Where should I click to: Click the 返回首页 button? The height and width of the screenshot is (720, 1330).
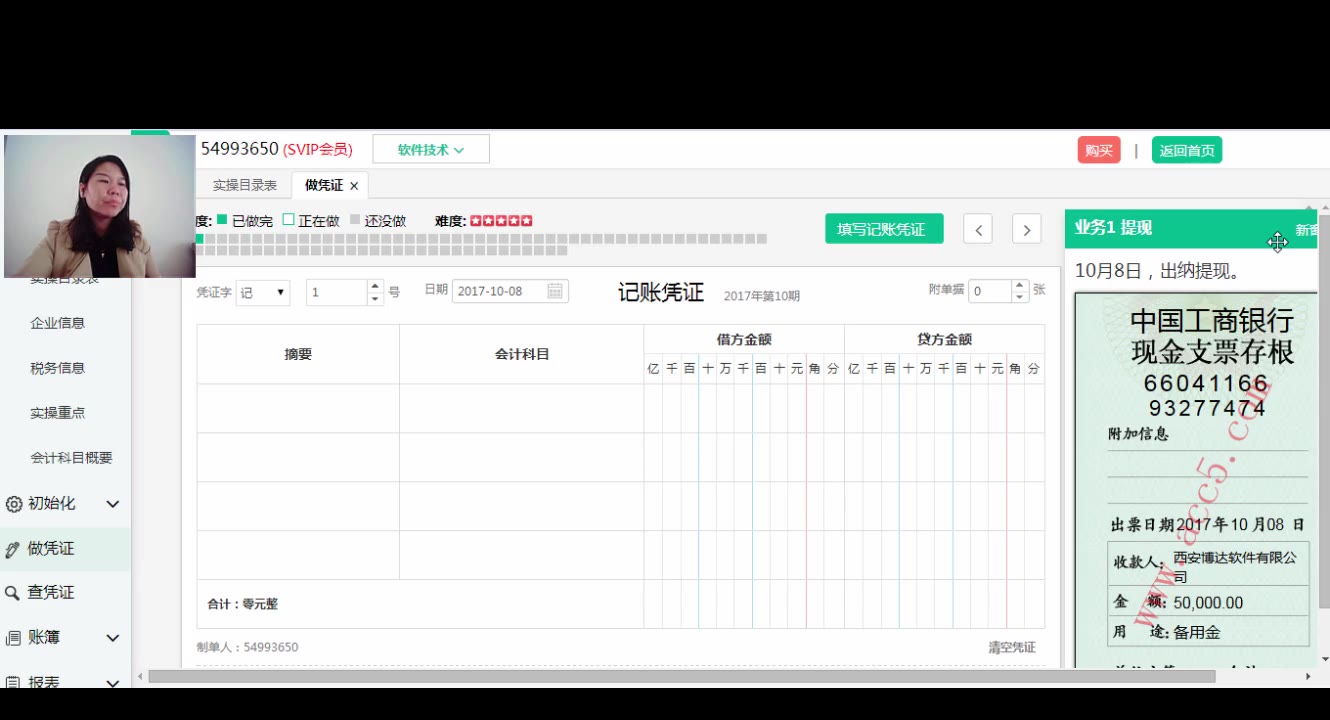1187,148
